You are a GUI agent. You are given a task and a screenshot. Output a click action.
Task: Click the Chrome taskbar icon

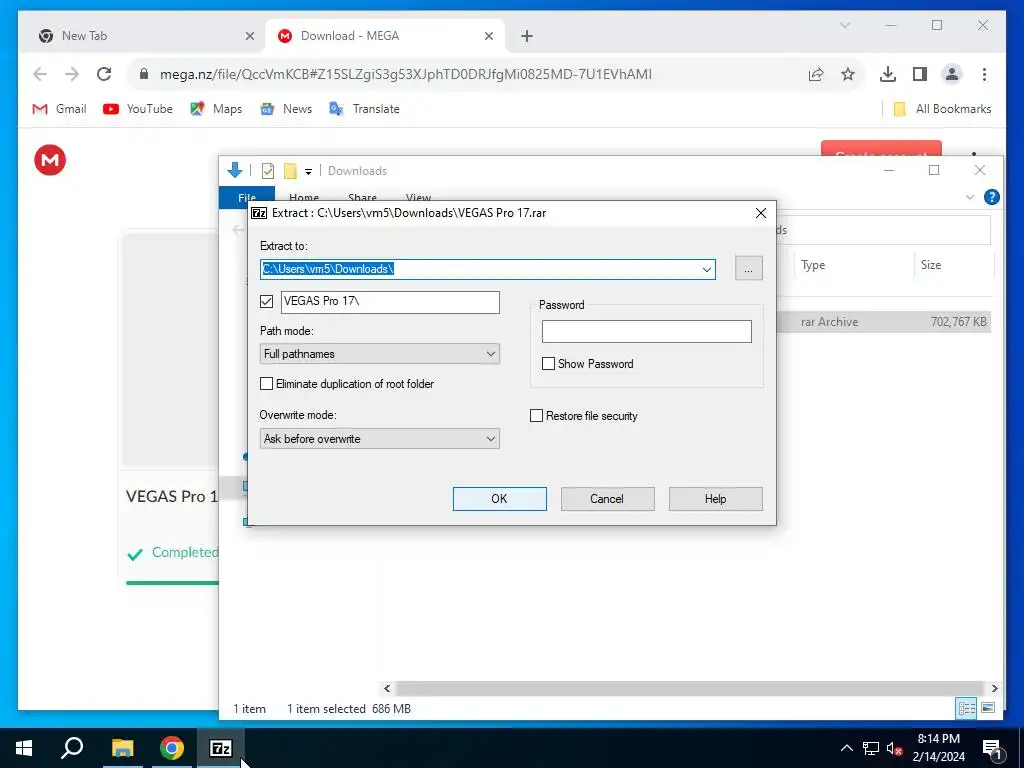tap(172, 748)
